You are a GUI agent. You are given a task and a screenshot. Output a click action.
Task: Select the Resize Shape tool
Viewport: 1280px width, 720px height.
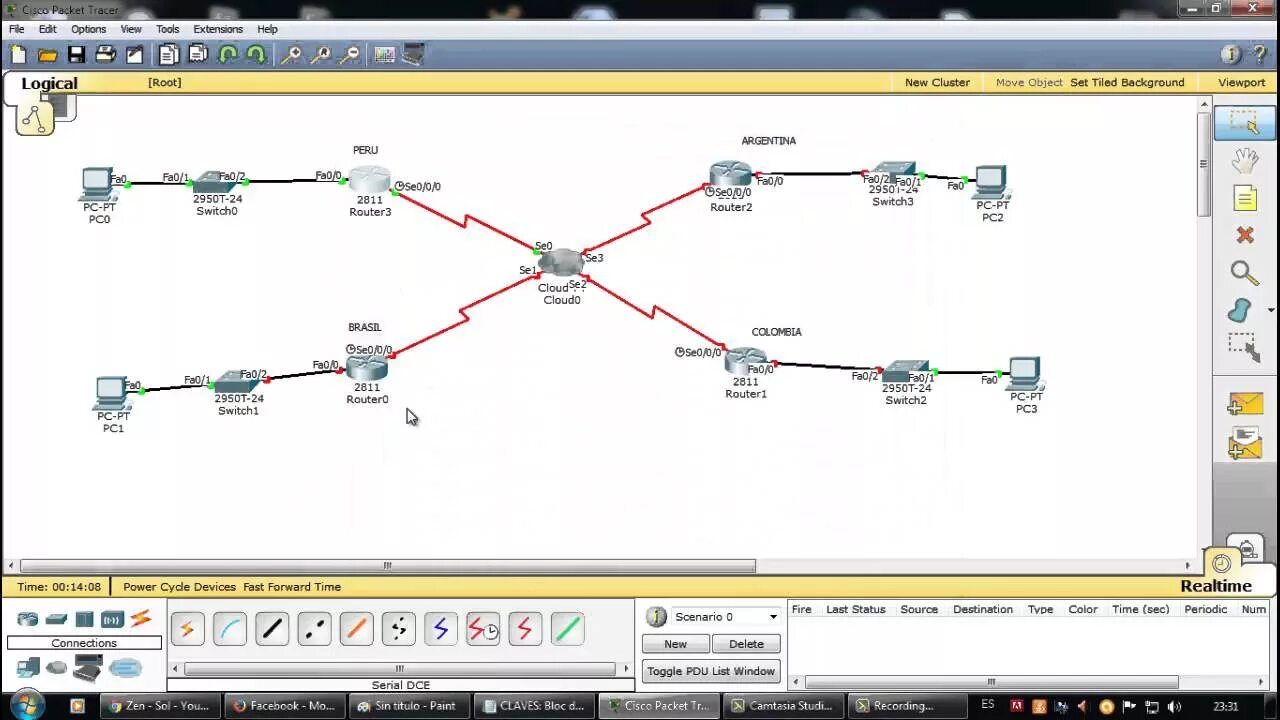point(1244,346)
